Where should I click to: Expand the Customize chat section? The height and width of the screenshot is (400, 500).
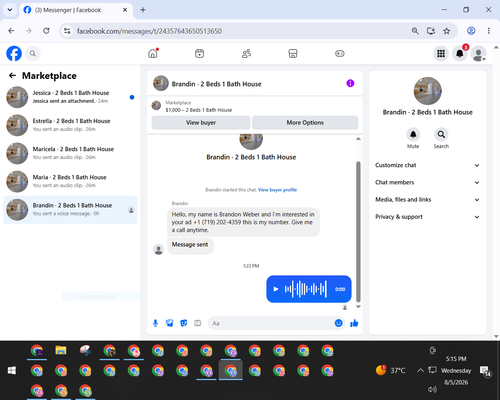[x=427, y=165]
